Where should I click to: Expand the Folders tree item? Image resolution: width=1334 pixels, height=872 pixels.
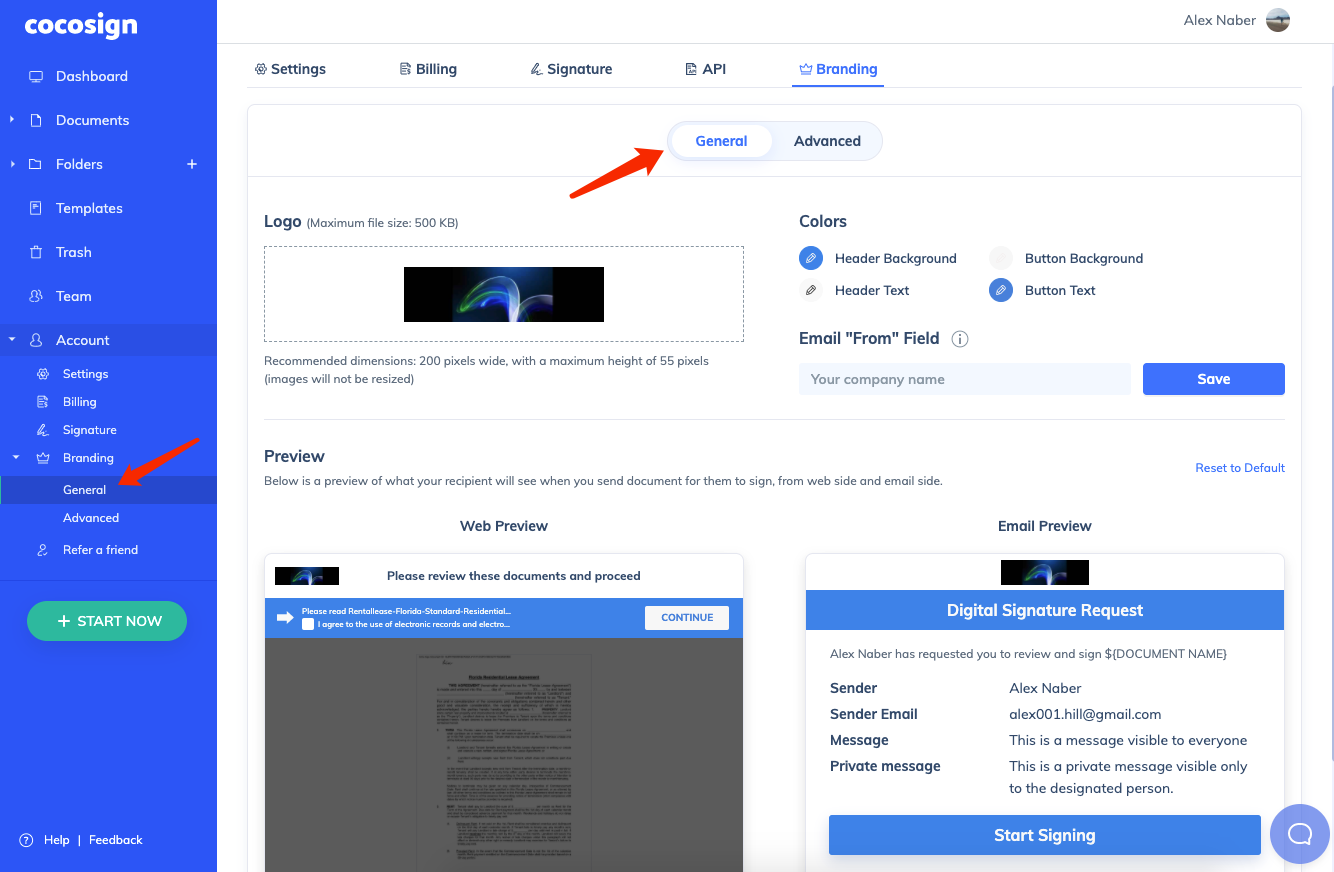click(13, 164)
